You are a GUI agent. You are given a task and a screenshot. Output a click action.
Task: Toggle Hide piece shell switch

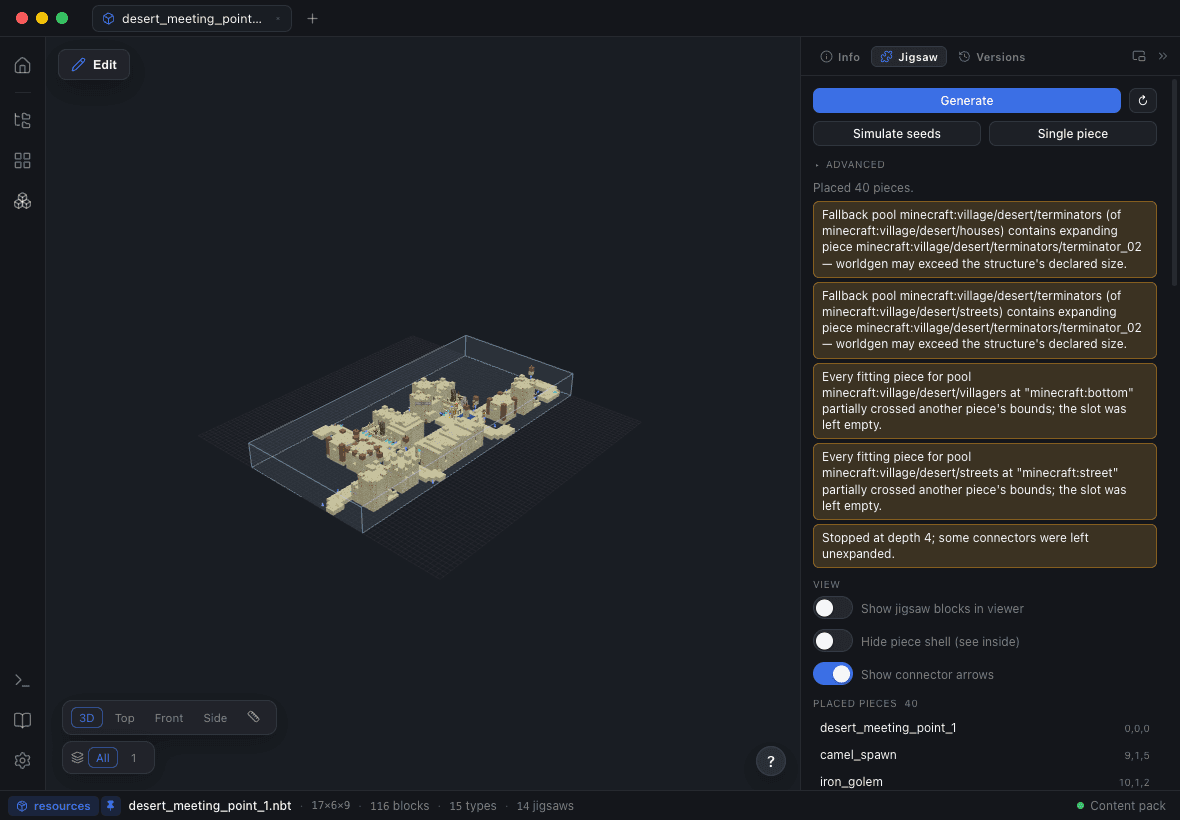(832, 641)
